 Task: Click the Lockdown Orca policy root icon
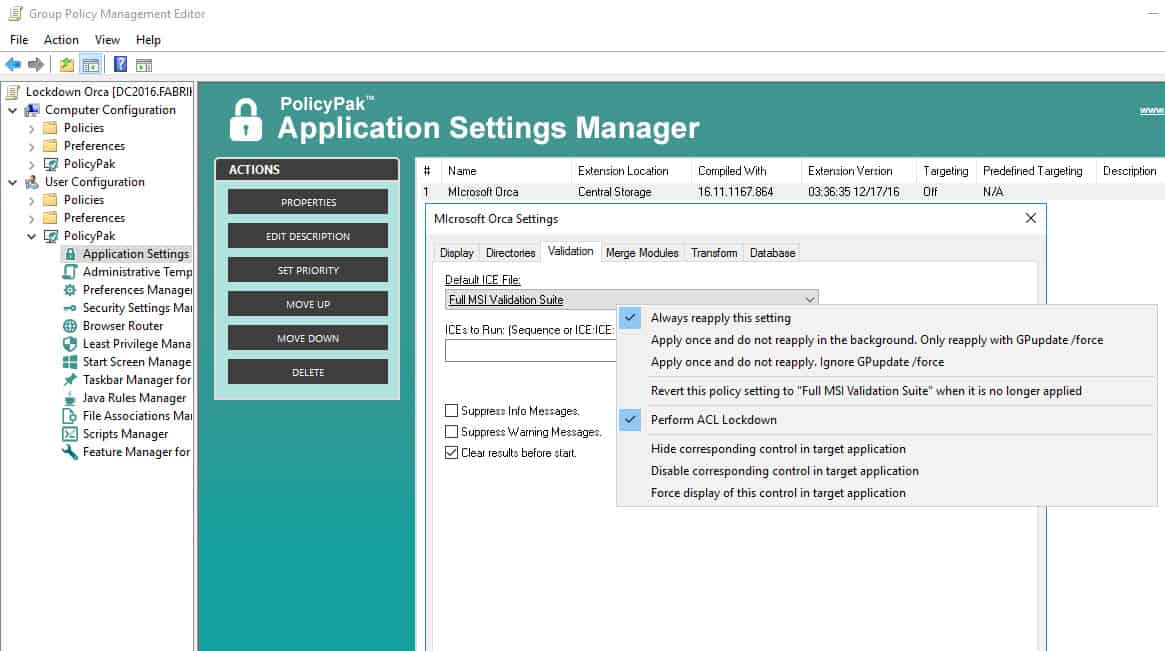pyautogui.click(x=13, y=92)
